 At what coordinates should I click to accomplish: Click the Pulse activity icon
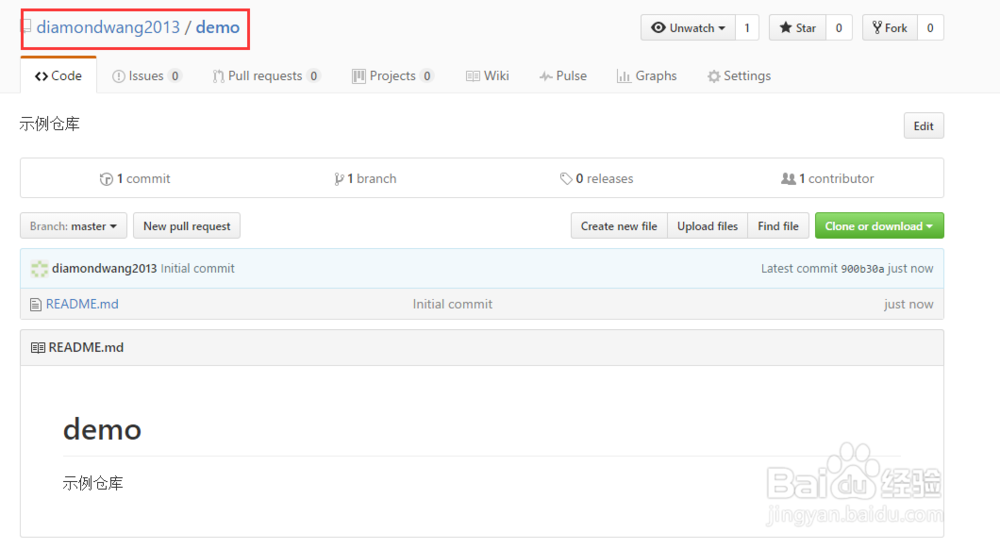(546, 77)
